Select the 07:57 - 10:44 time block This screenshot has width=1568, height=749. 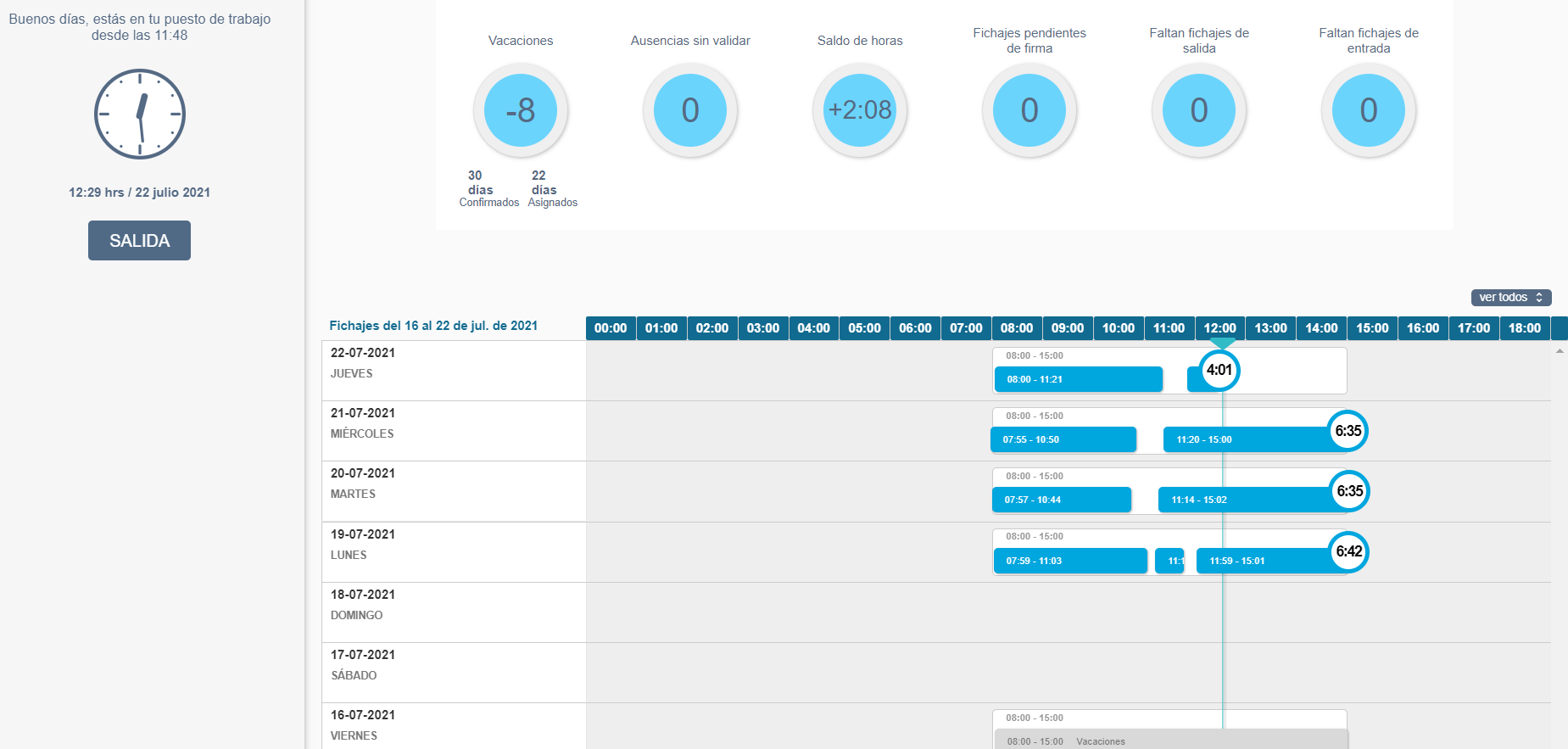1062,500
